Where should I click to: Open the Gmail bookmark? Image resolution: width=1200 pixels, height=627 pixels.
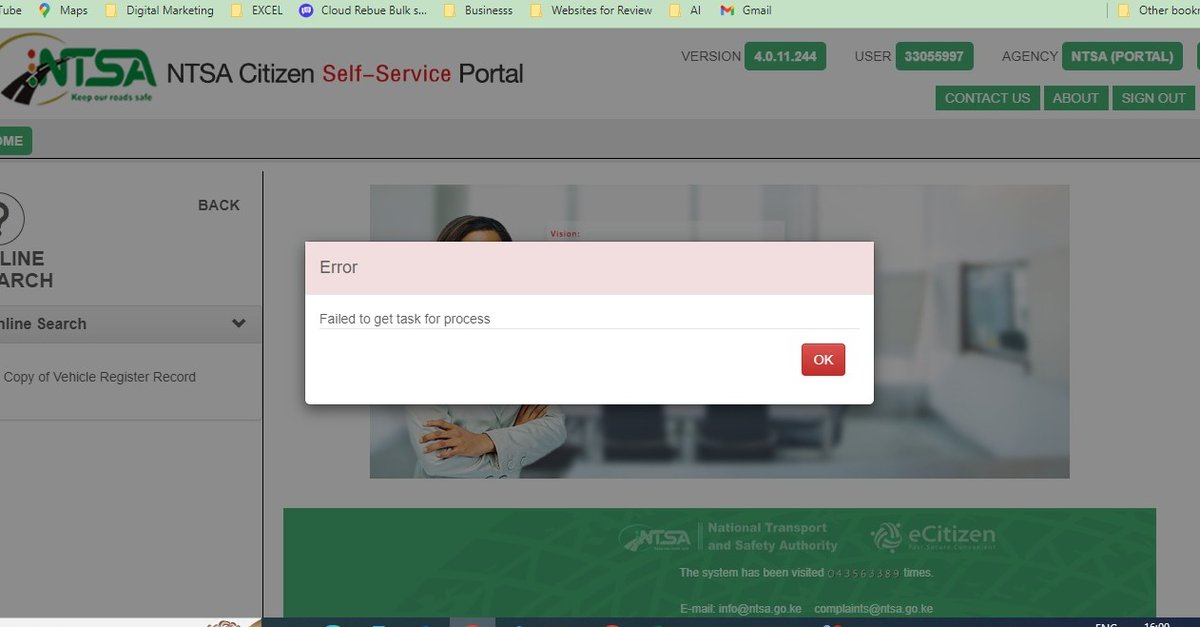click(746, 11)
